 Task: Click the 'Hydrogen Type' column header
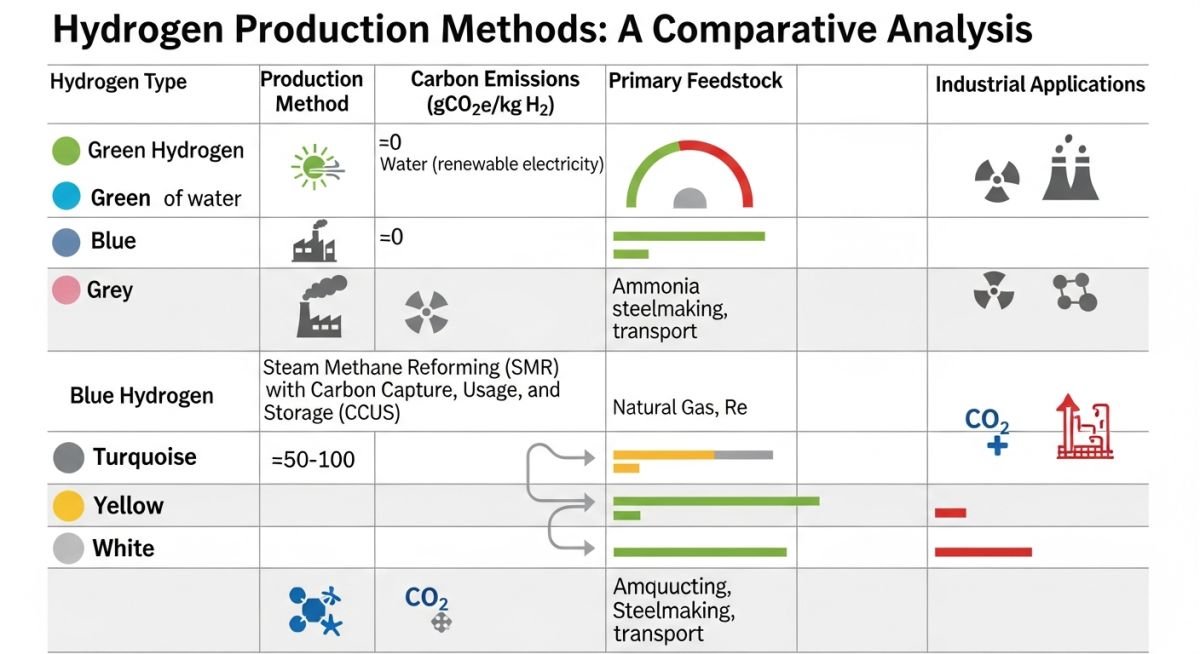[118, 82]
